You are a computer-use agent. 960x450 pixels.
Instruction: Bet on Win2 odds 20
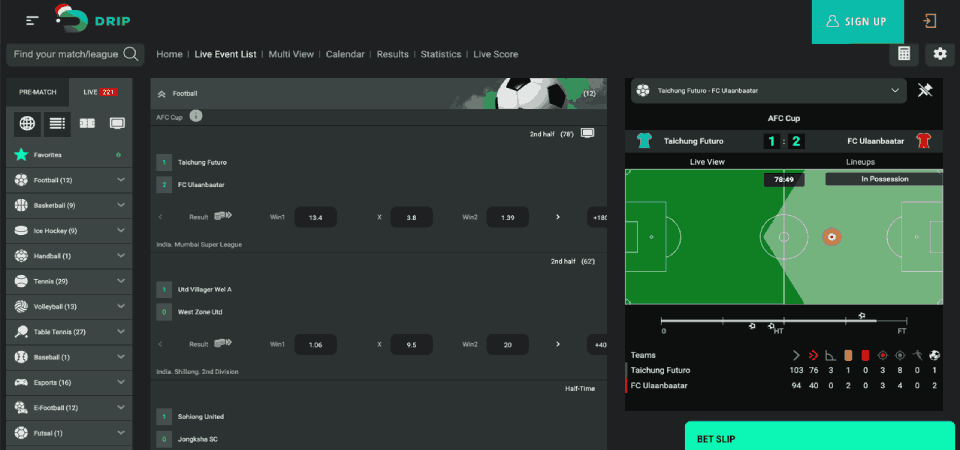[x=508, y=345]
